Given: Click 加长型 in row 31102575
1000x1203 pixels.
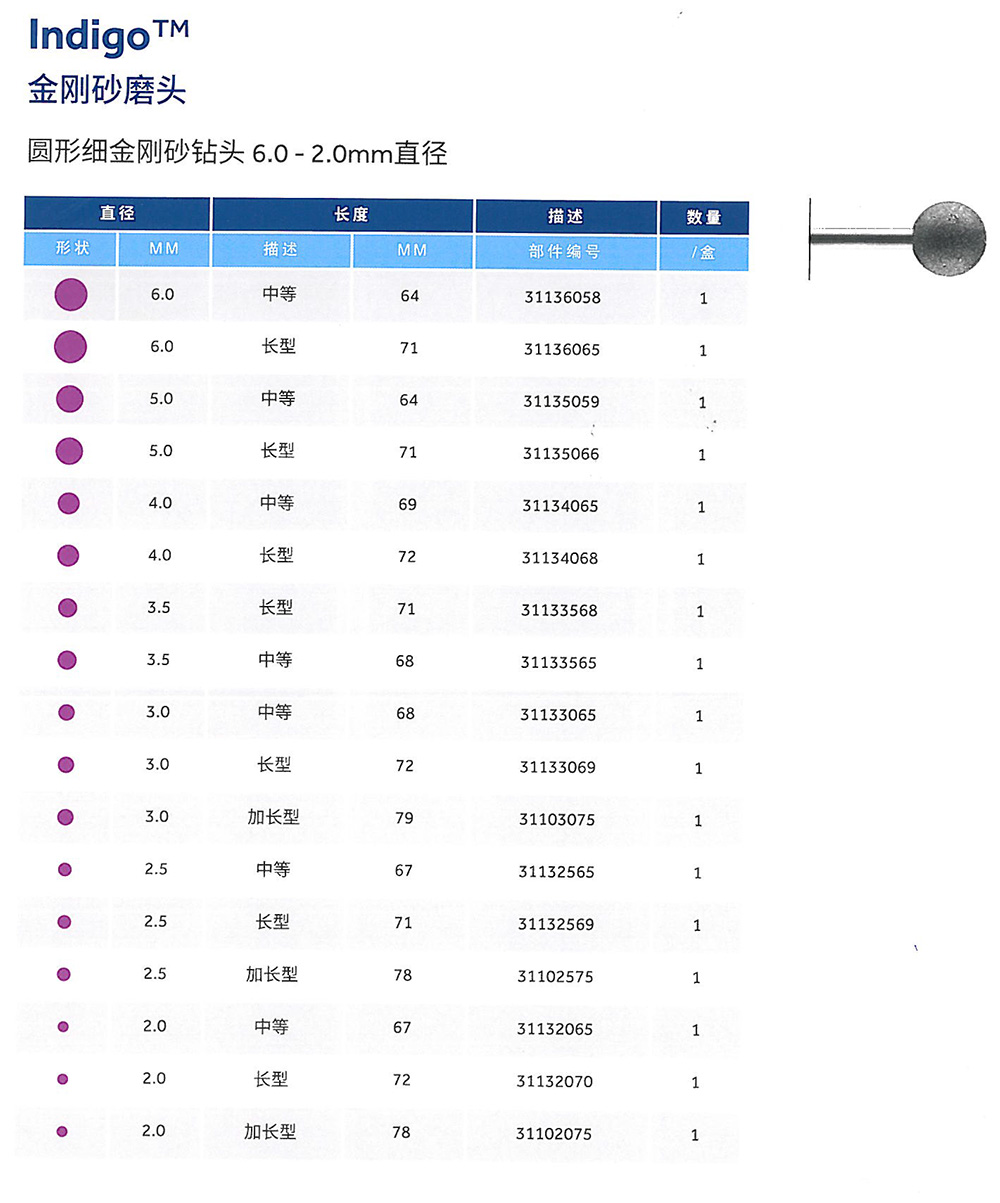Looking at the screenshot, I should pos(272,974).
